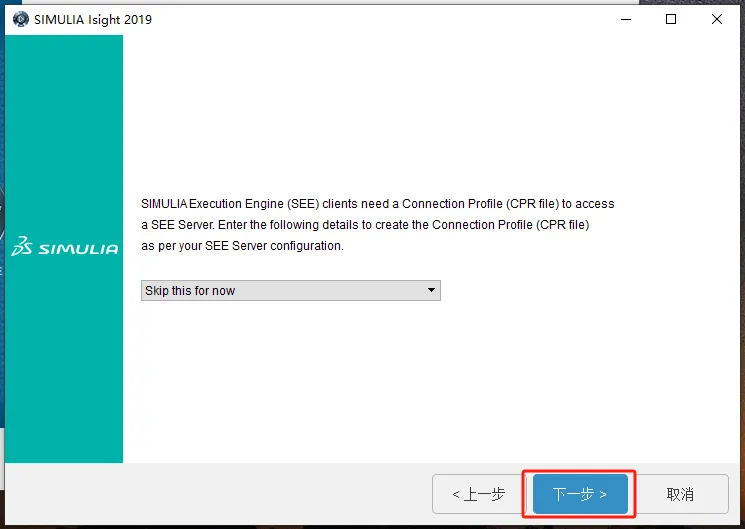Viewport: 745px width, 529px height.
Task: Click the line 'as per your SEE Server configuration.'
Action: coord(242,246)
